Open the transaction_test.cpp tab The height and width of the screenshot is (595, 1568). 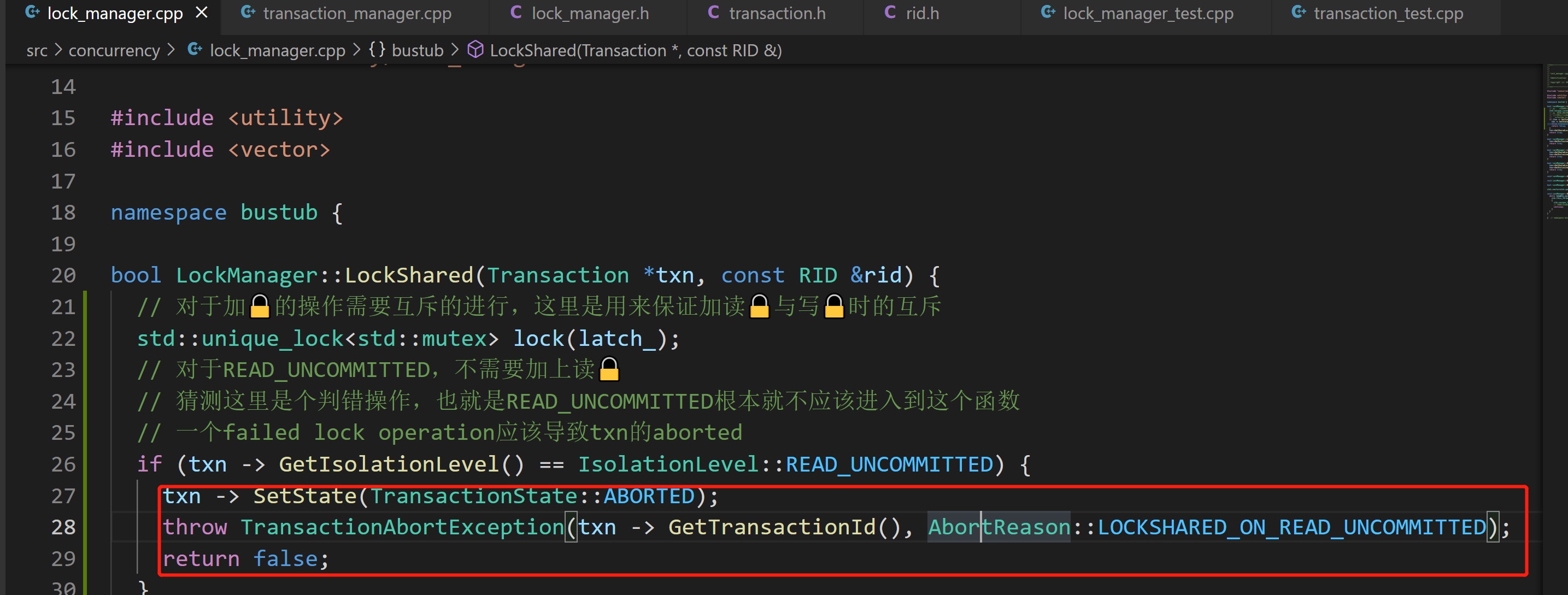pyautogui.click(x=1388, y=13)
